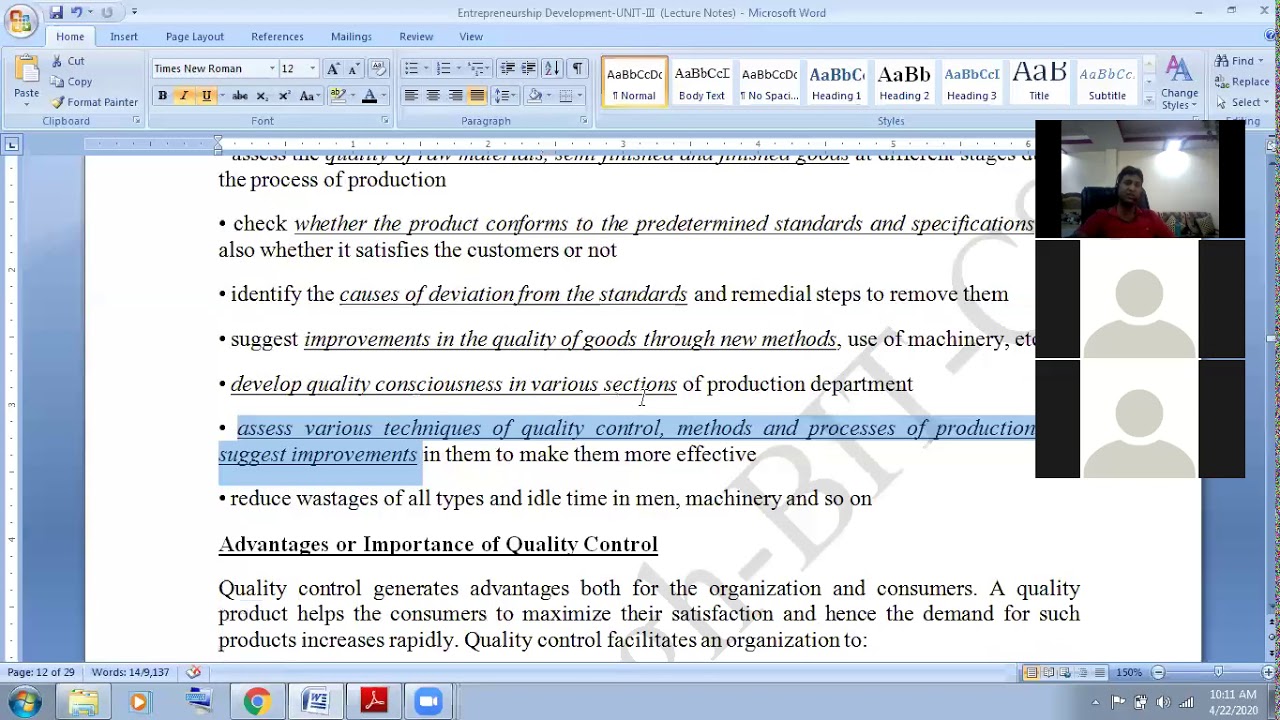1280x720 pixels.
Task: Open Change Case dropdown
Action: point(308,96)
